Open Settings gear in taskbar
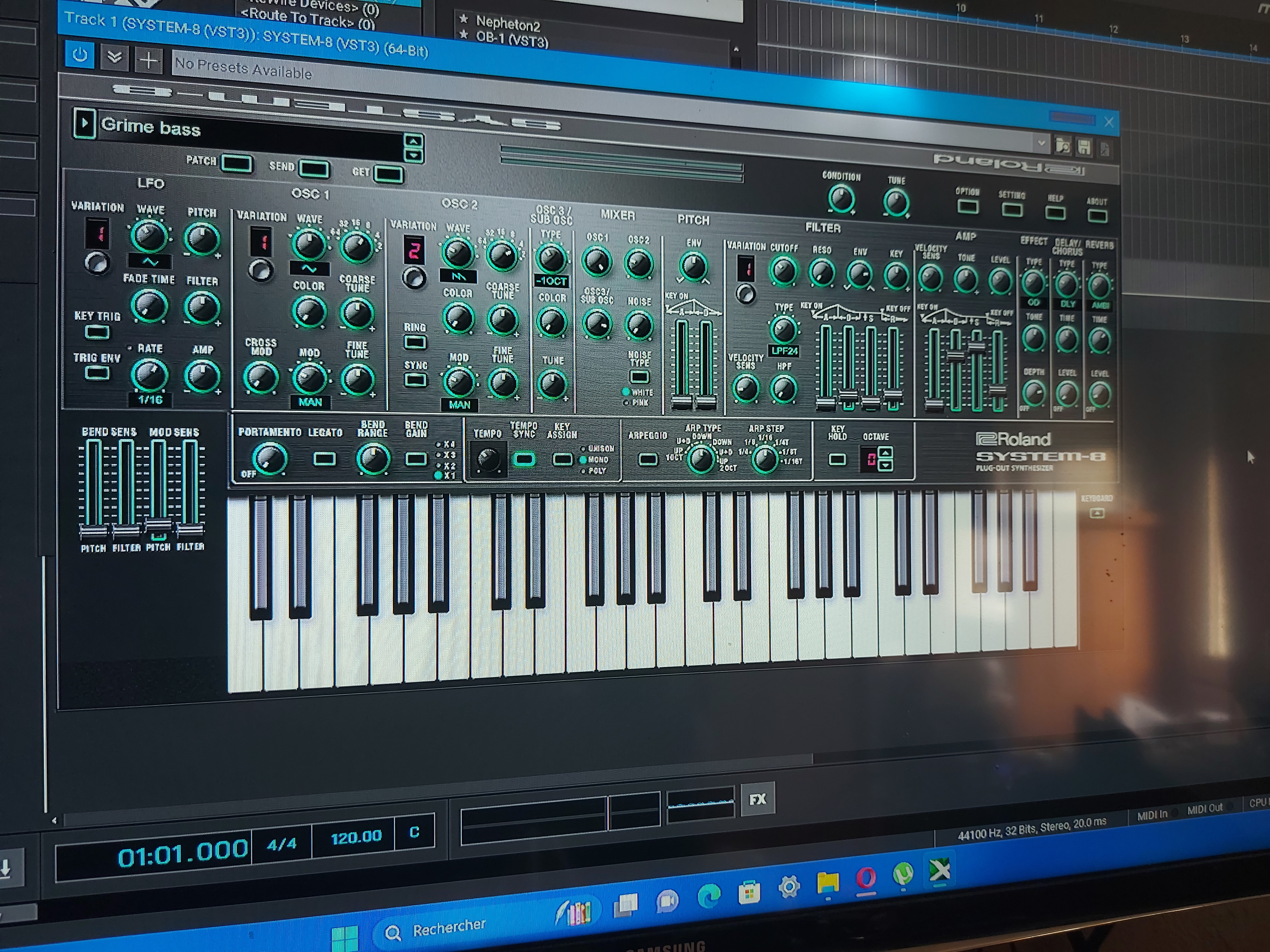The height and width of the screenshot is (952, 1270). pos(789,887)
